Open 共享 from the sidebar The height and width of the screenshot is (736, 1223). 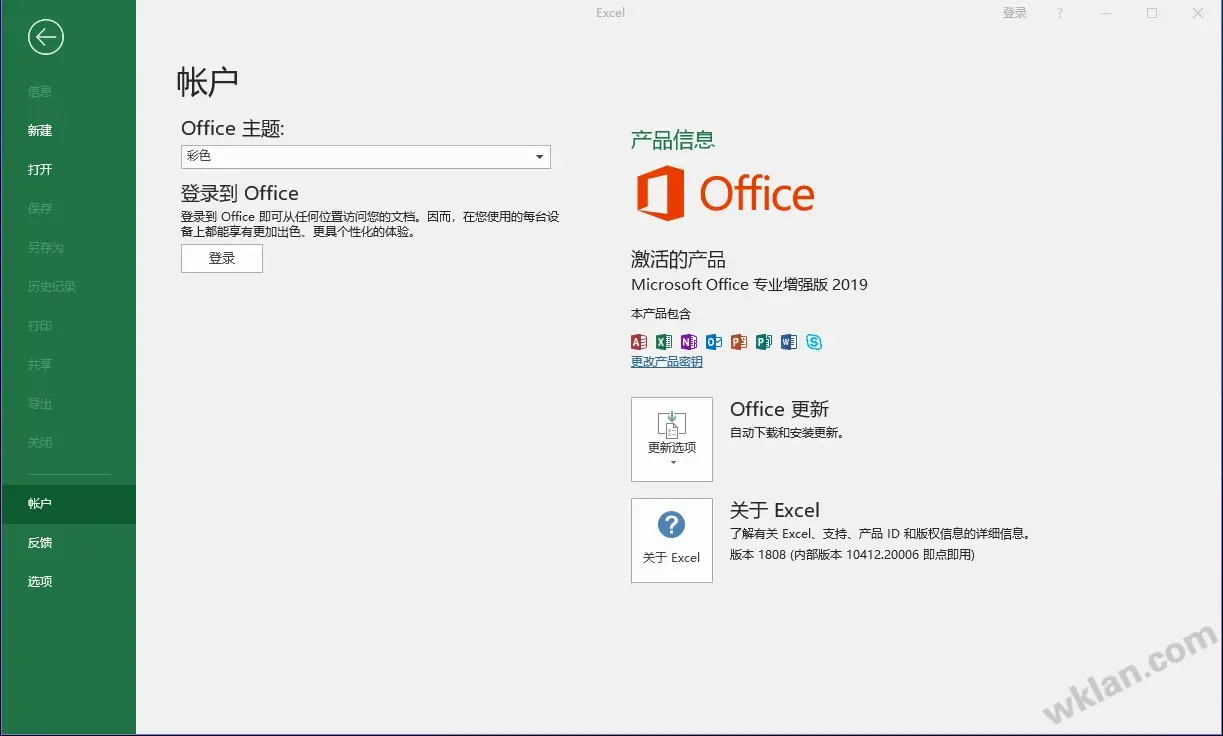[x=40, y=365]
